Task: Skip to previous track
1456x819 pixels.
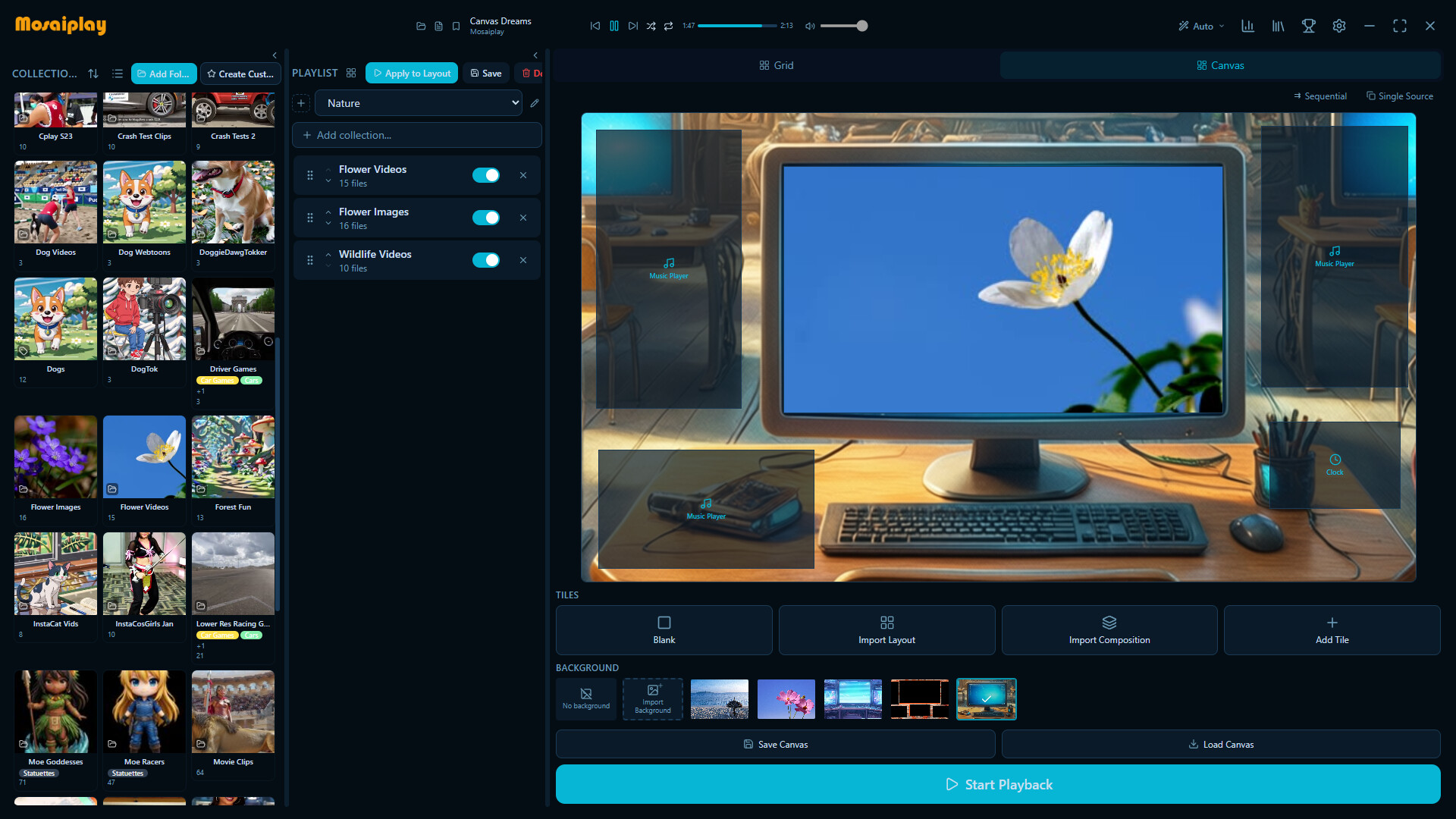Action: click(x=595, y=26)
